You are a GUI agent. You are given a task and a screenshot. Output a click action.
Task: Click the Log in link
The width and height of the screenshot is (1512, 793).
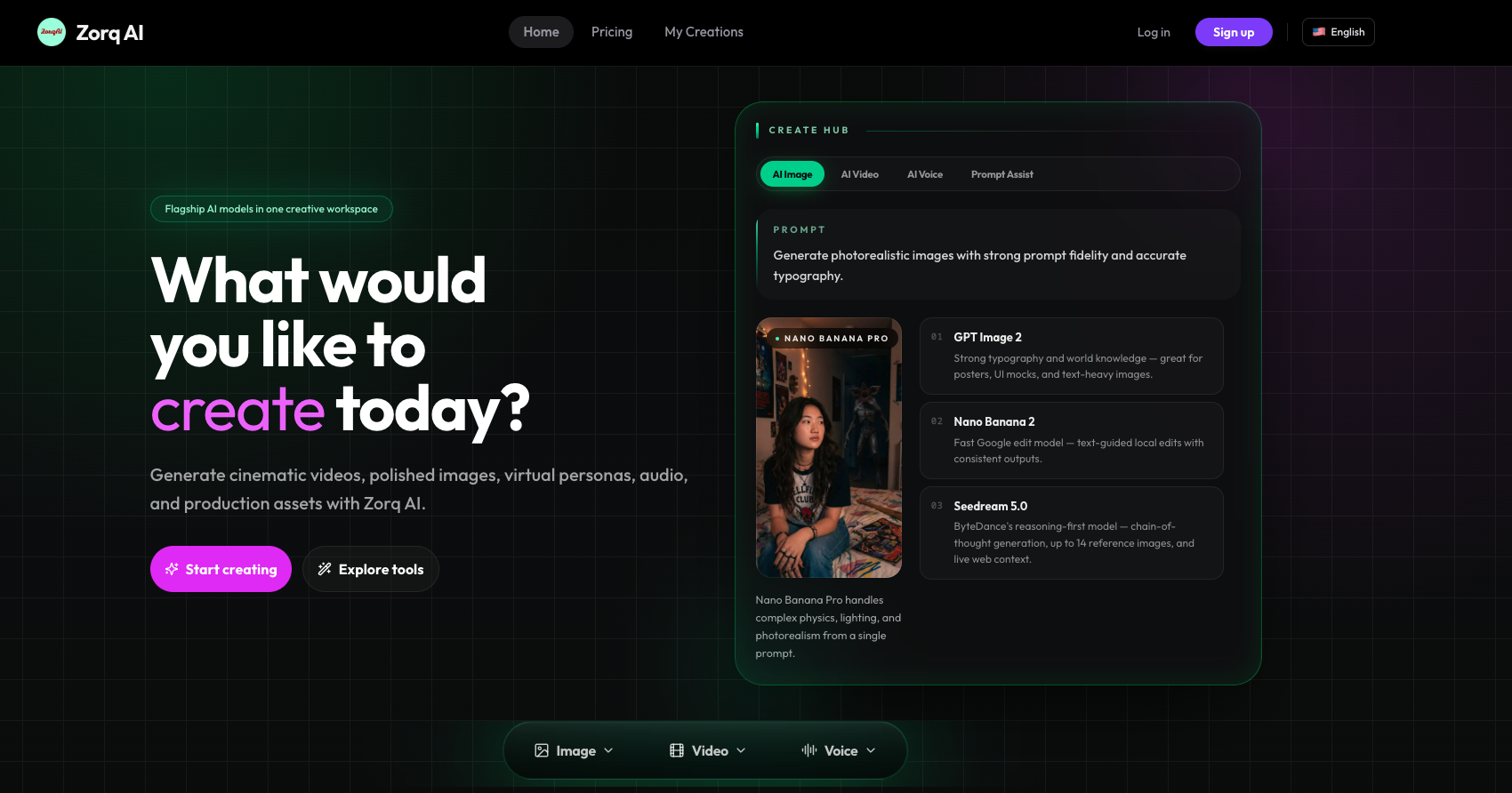pos(1154,32)
